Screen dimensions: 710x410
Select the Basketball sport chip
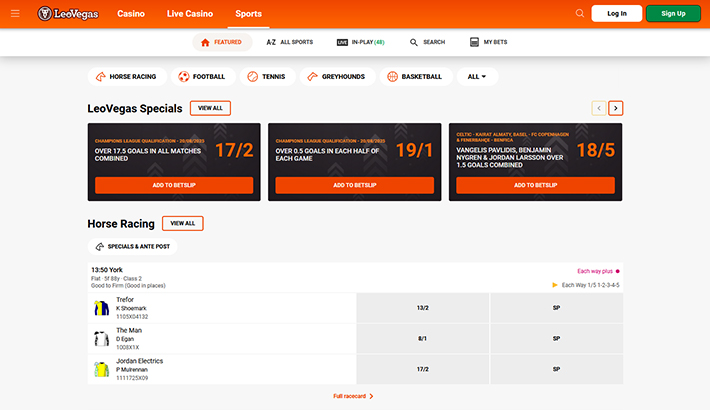[x=415, y=76]
